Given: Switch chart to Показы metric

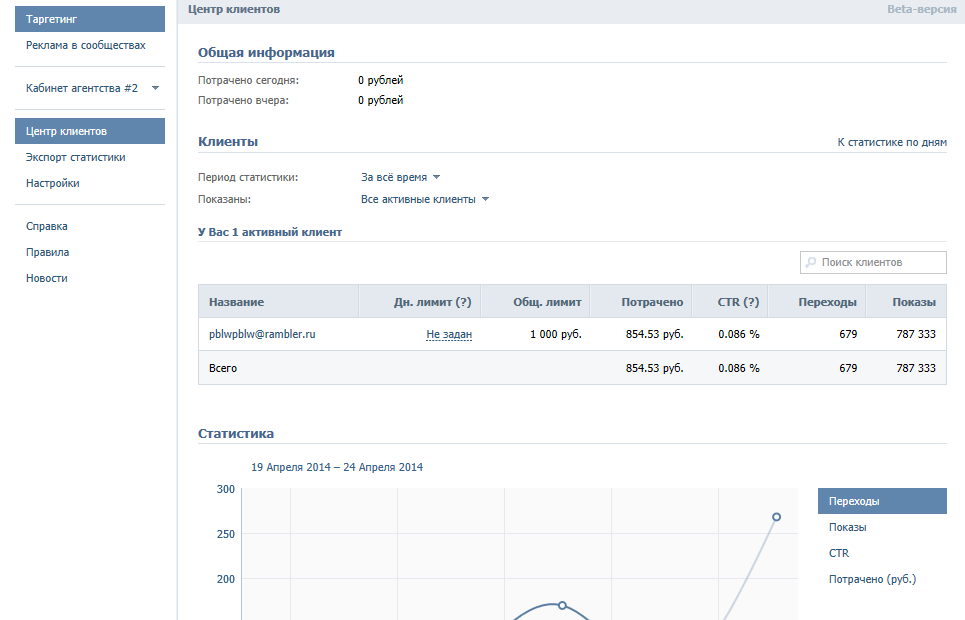Looking at the screenshot, I should (847, 527).
